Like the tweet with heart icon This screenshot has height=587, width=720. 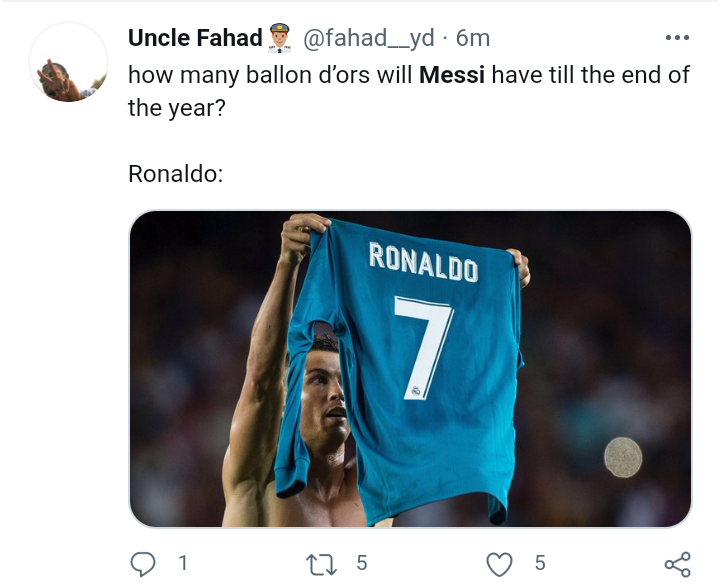click(499, 564)
